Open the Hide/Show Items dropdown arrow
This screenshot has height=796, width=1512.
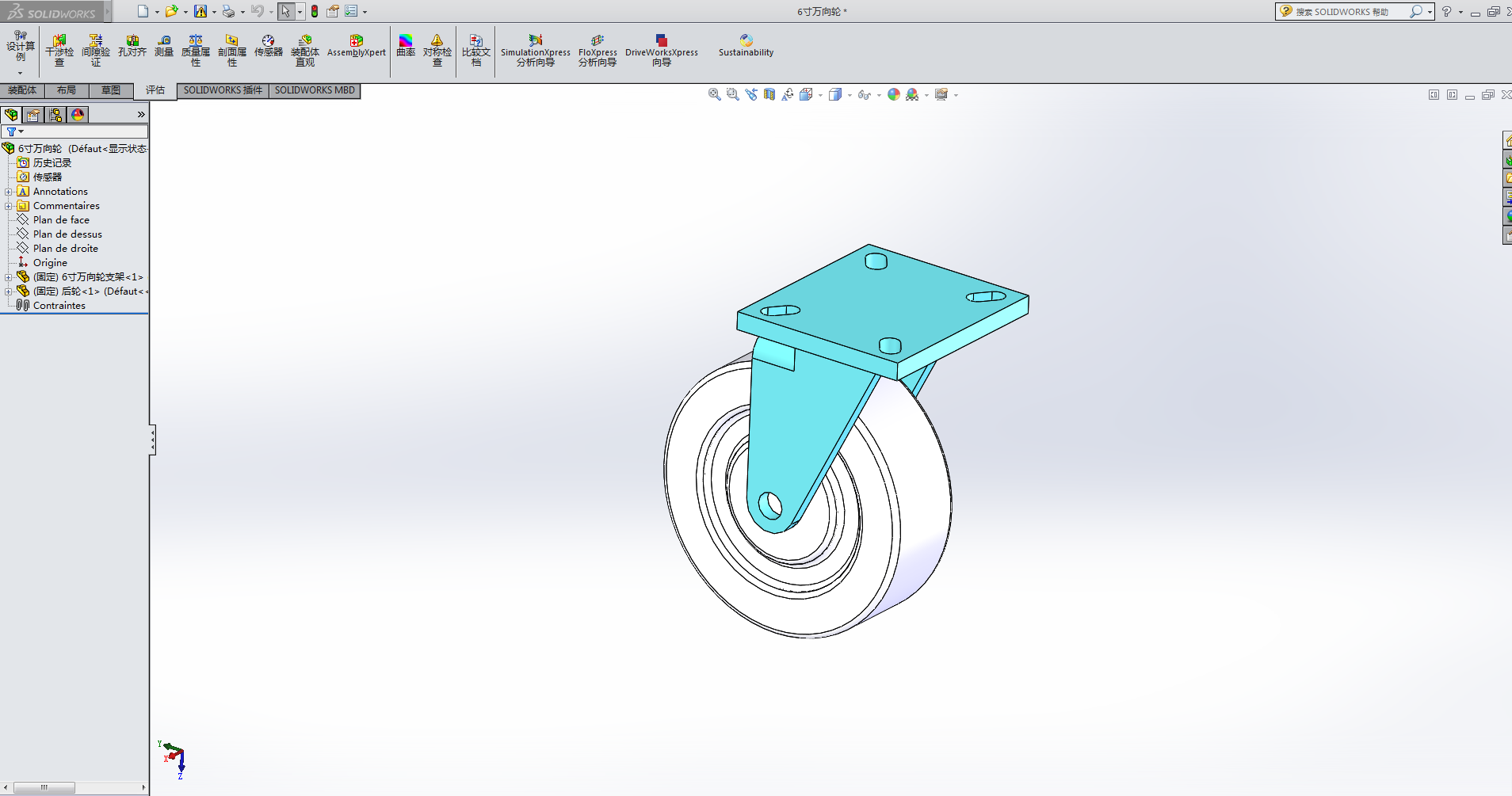879,95
